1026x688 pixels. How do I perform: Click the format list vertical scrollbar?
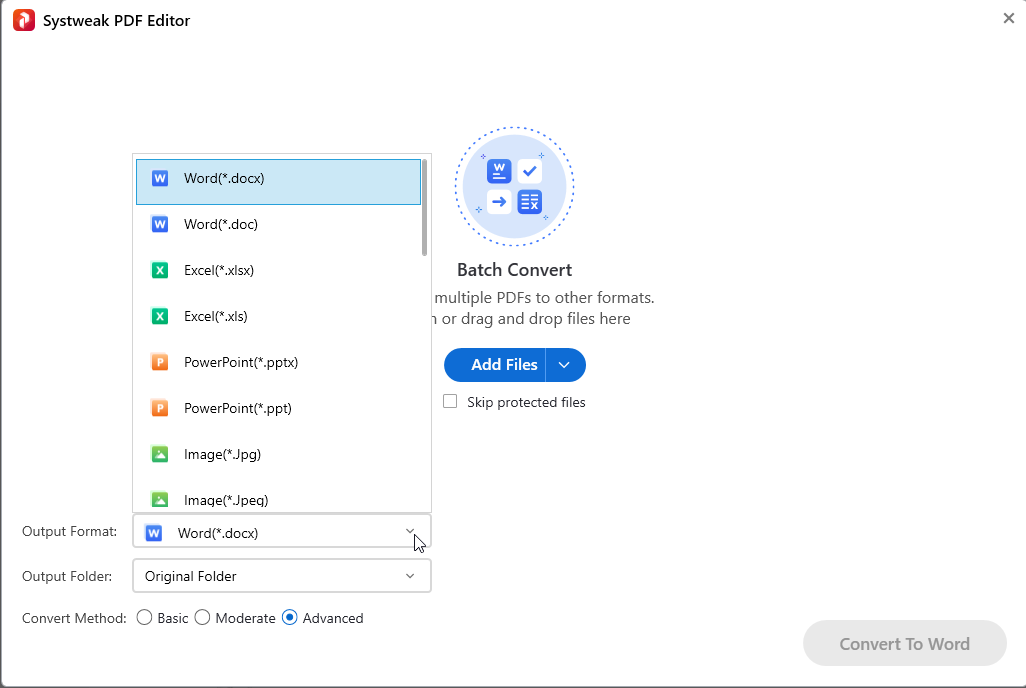424,208
